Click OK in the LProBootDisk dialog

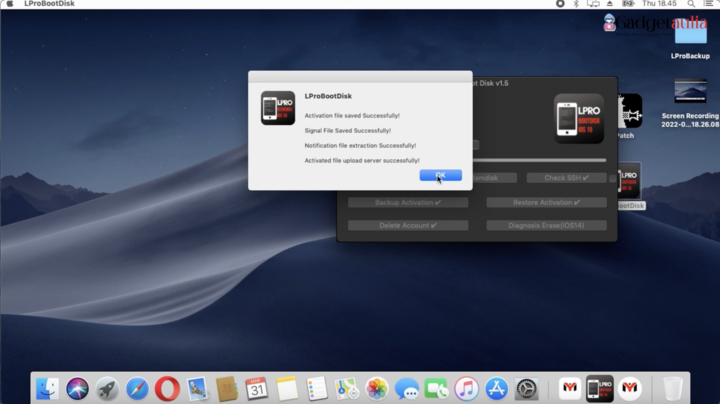440,175
